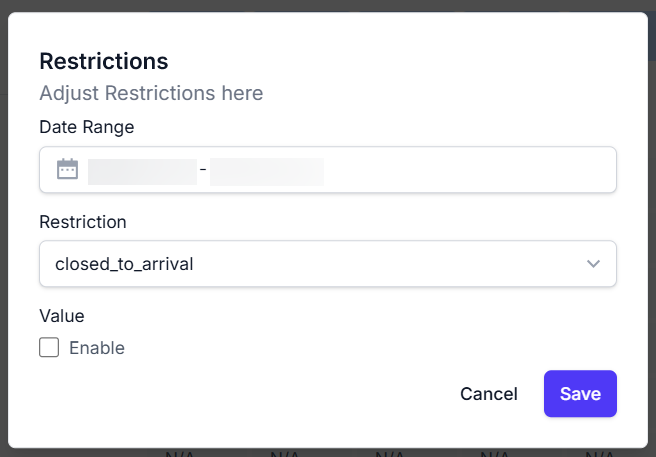Click the Date Range field label

click(86, 127)
